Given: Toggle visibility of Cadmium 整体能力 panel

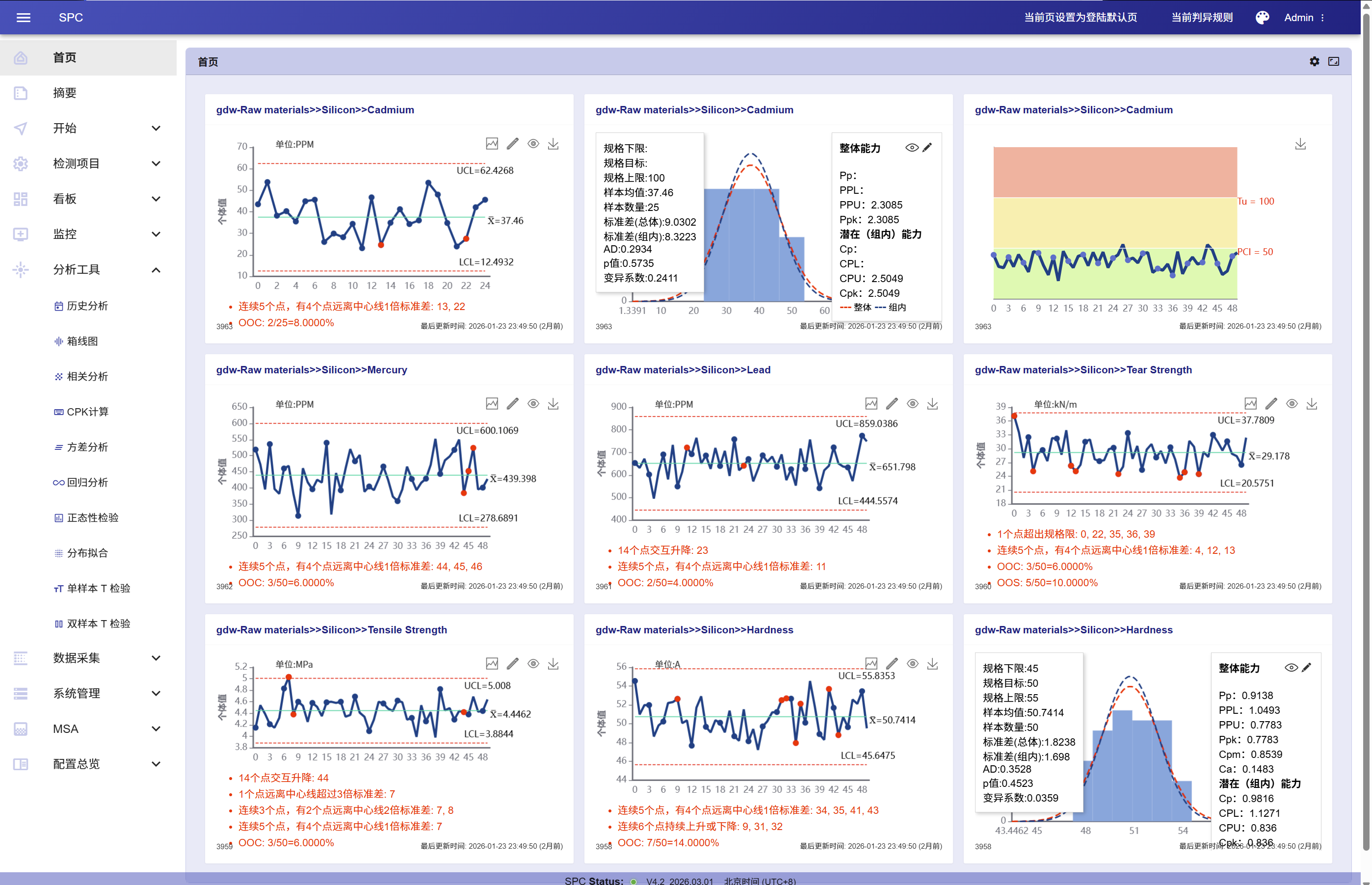Looking at the screenshot, I should (x=911, y=148).
